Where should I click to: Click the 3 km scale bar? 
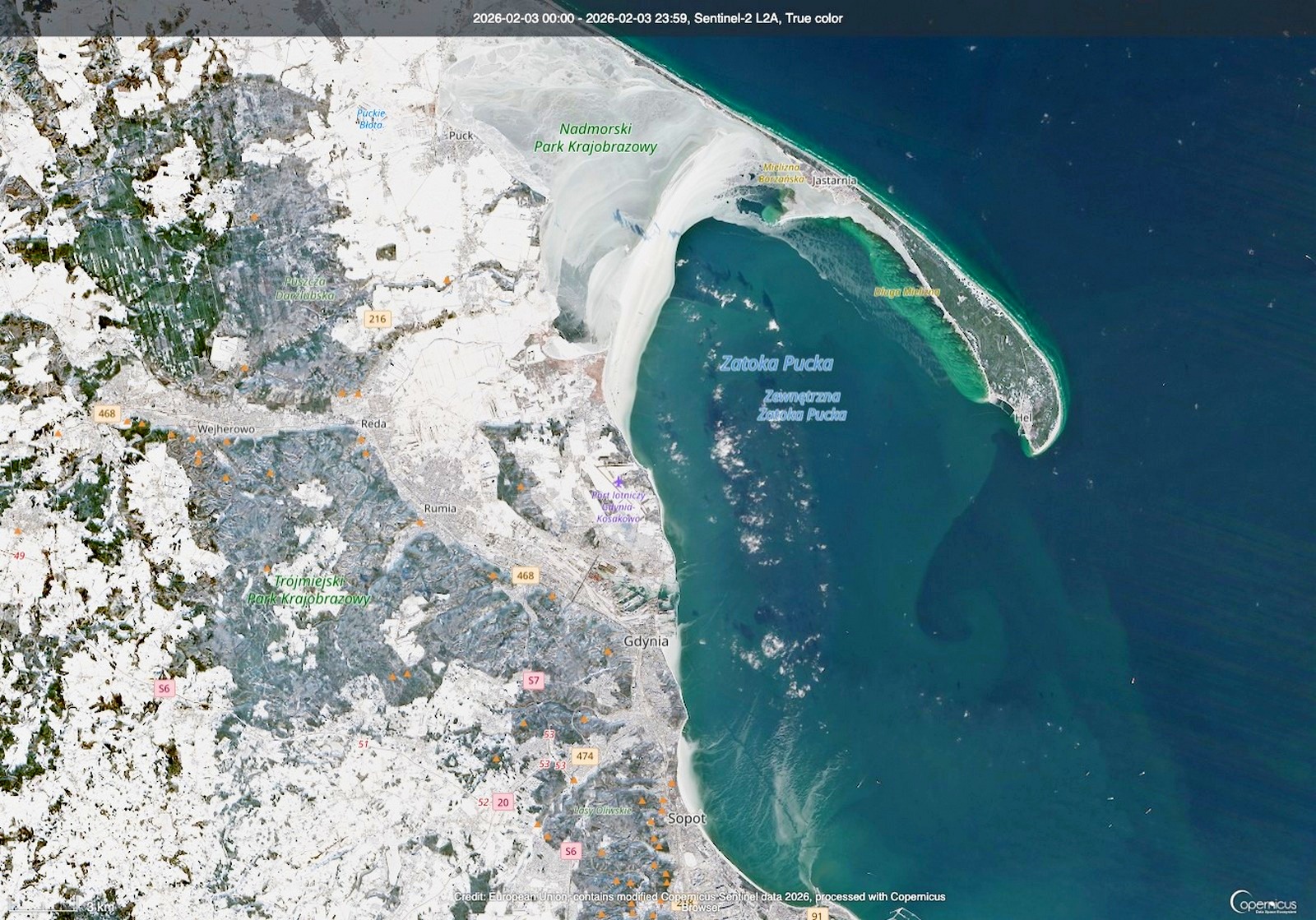58,906
